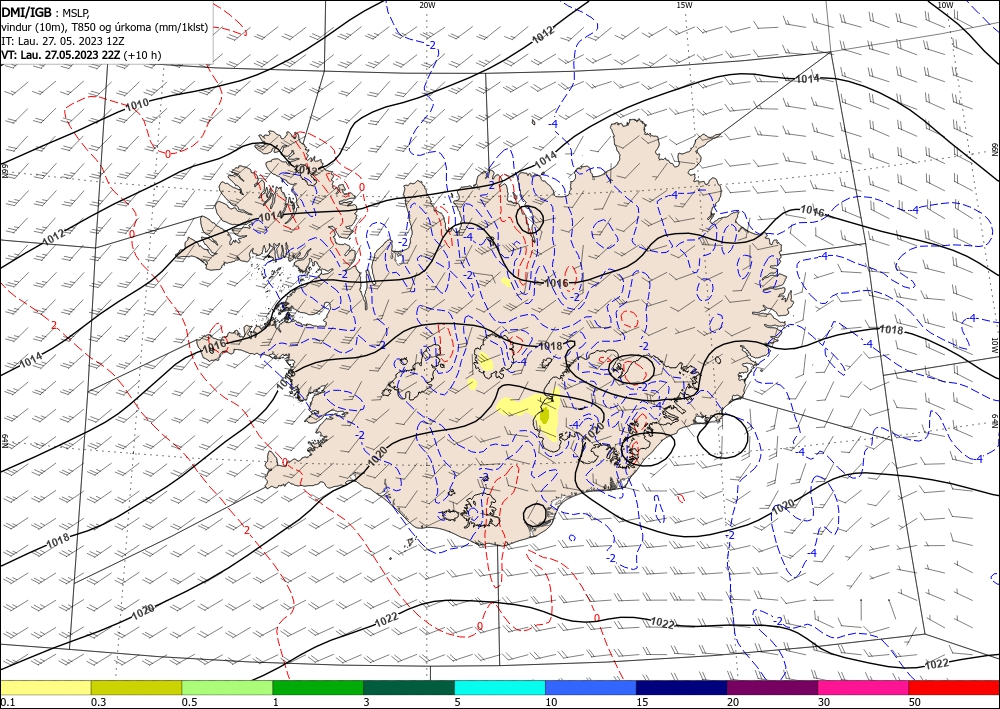The height and width of the screenshot is (709, 1000).
Task: Click the purple 20–30 legend swatch
Action: (x=772, y=687)
